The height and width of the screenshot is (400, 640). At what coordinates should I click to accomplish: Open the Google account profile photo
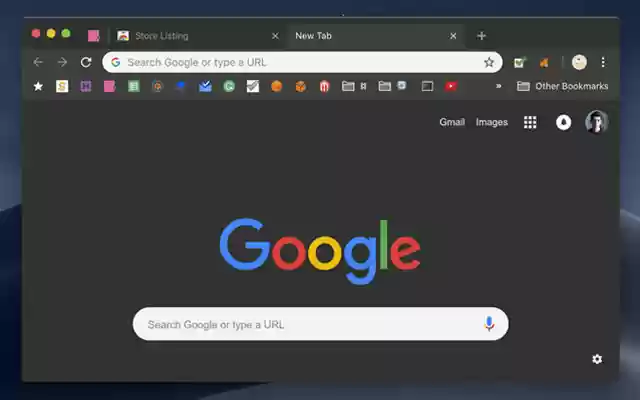597,122
